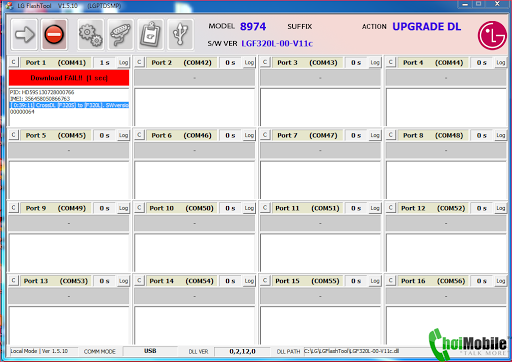512x362 pixels.
Task: Open the gears settings icon
Action: coord(90,34)
